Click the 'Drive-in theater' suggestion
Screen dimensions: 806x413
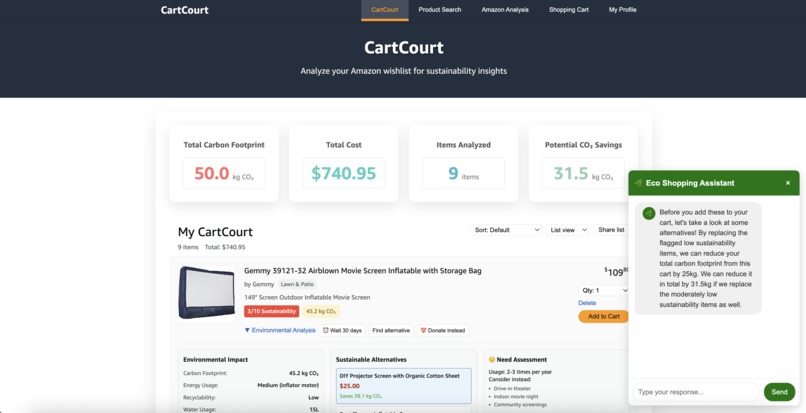point(512,388)
